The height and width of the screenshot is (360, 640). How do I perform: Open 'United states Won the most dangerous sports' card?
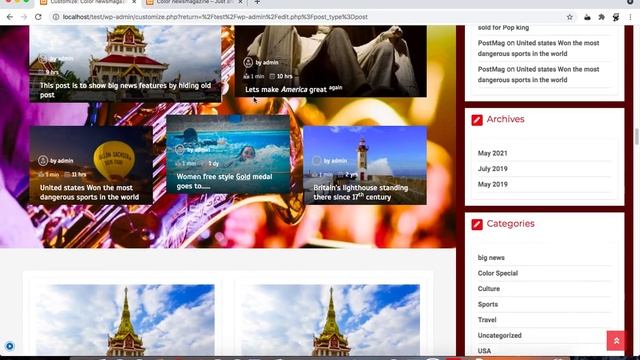pos(89,192)
